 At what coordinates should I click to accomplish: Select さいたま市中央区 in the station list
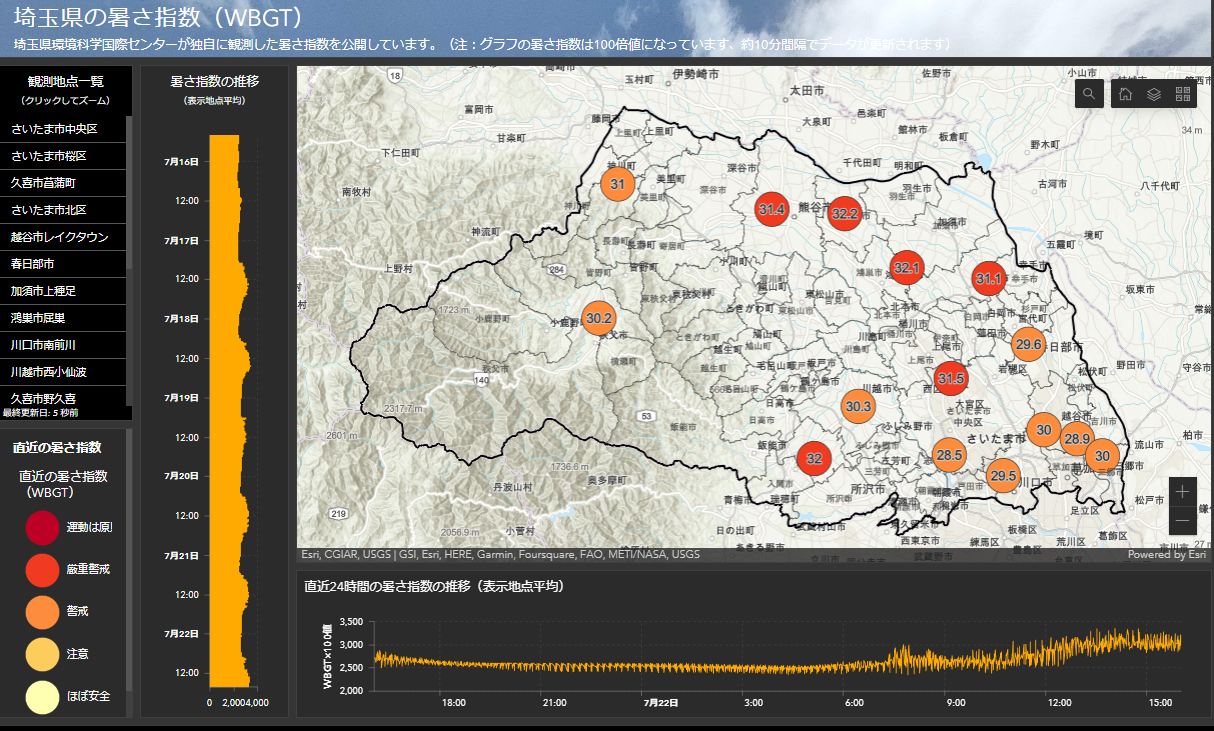(54, 129)
